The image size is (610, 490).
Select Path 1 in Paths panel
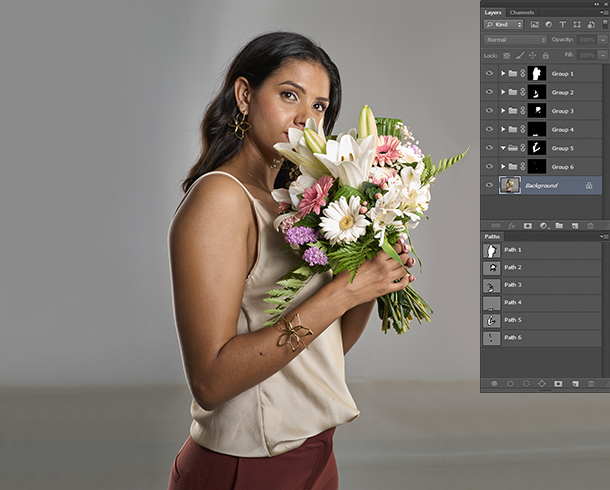click(x=542, y=250)
